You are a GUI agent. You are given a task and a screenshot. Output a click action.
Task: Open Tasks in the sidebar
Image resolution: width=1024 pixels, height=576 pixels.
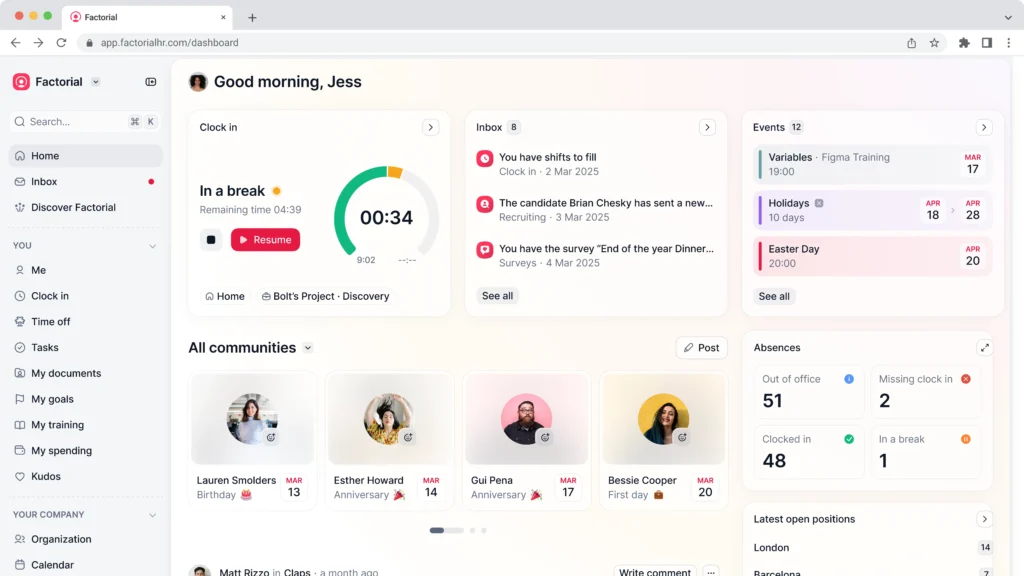coord(86,347)
